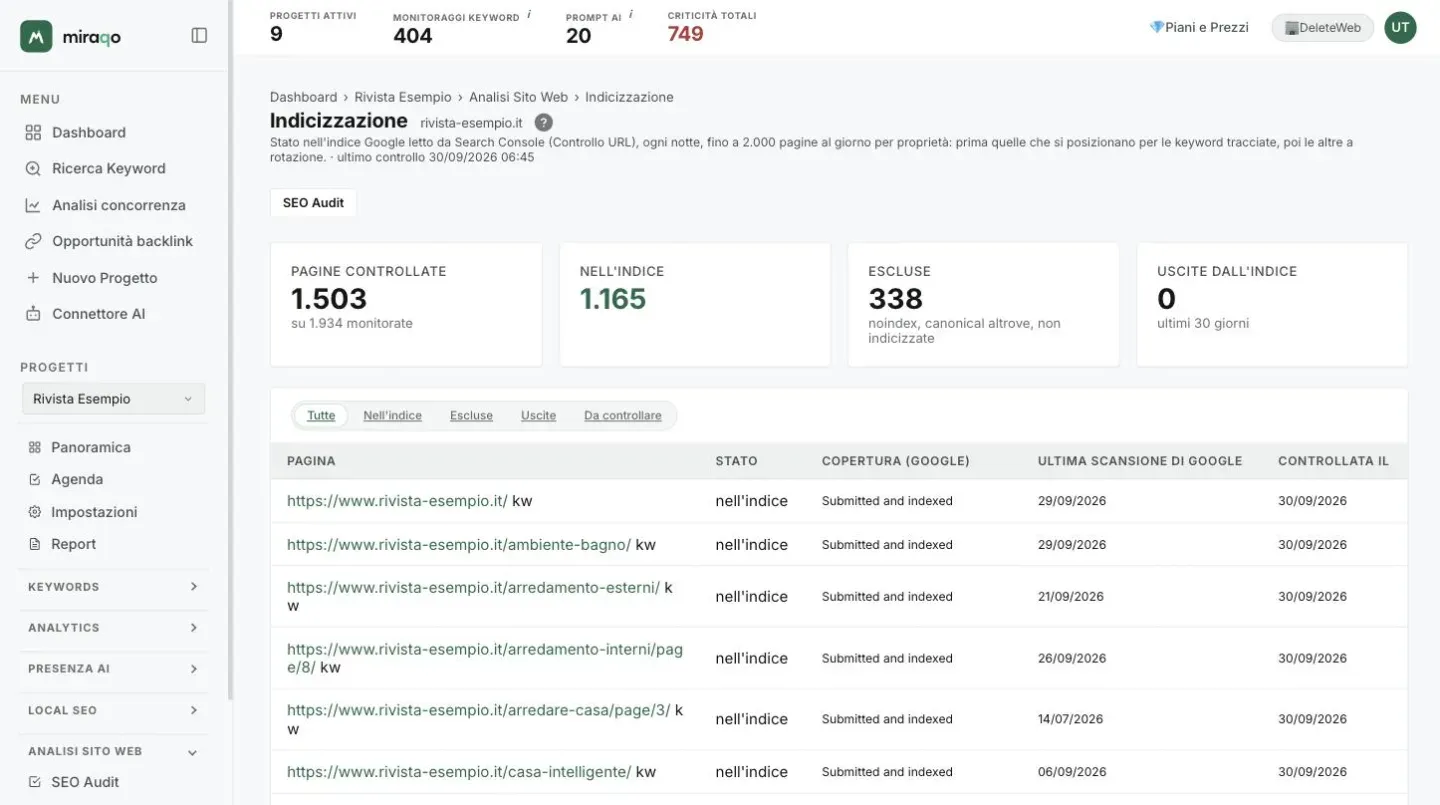The image size is (1440, 805).
Task: Switch to the Nell'indice filter tab
Action: 392,416
